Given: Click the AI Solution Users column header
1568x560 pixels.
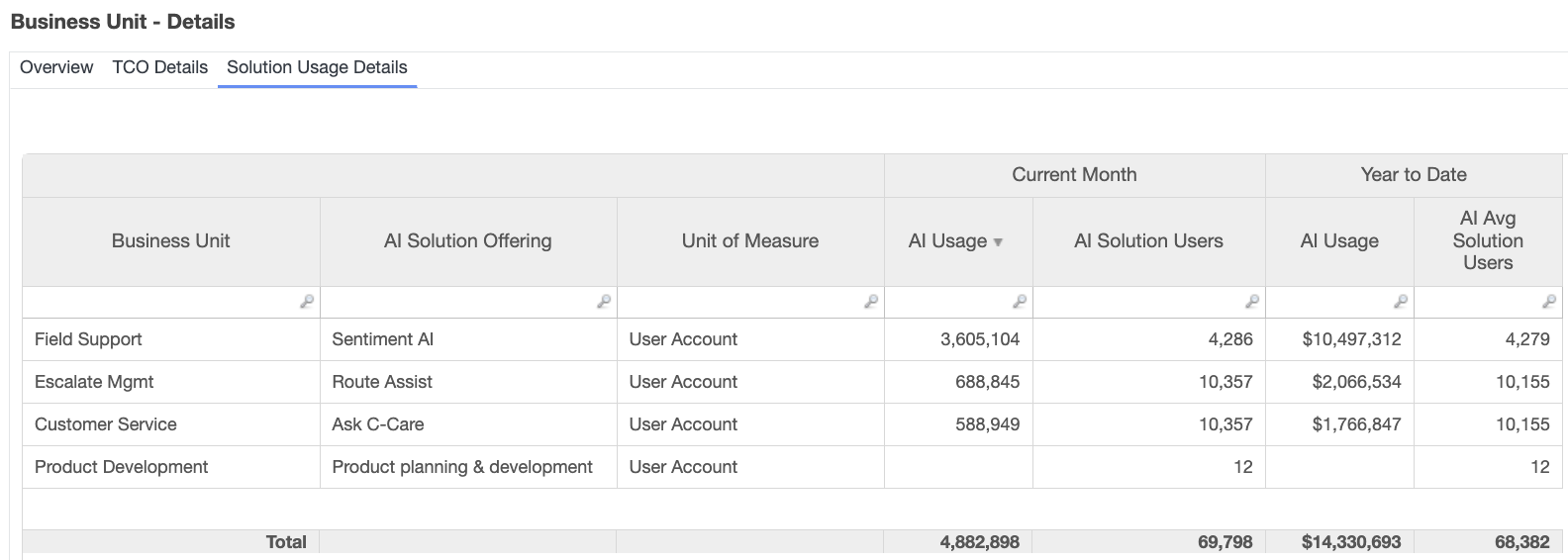Looking at the screenshot, I should pyautogui.click(x=1148, y=240).
